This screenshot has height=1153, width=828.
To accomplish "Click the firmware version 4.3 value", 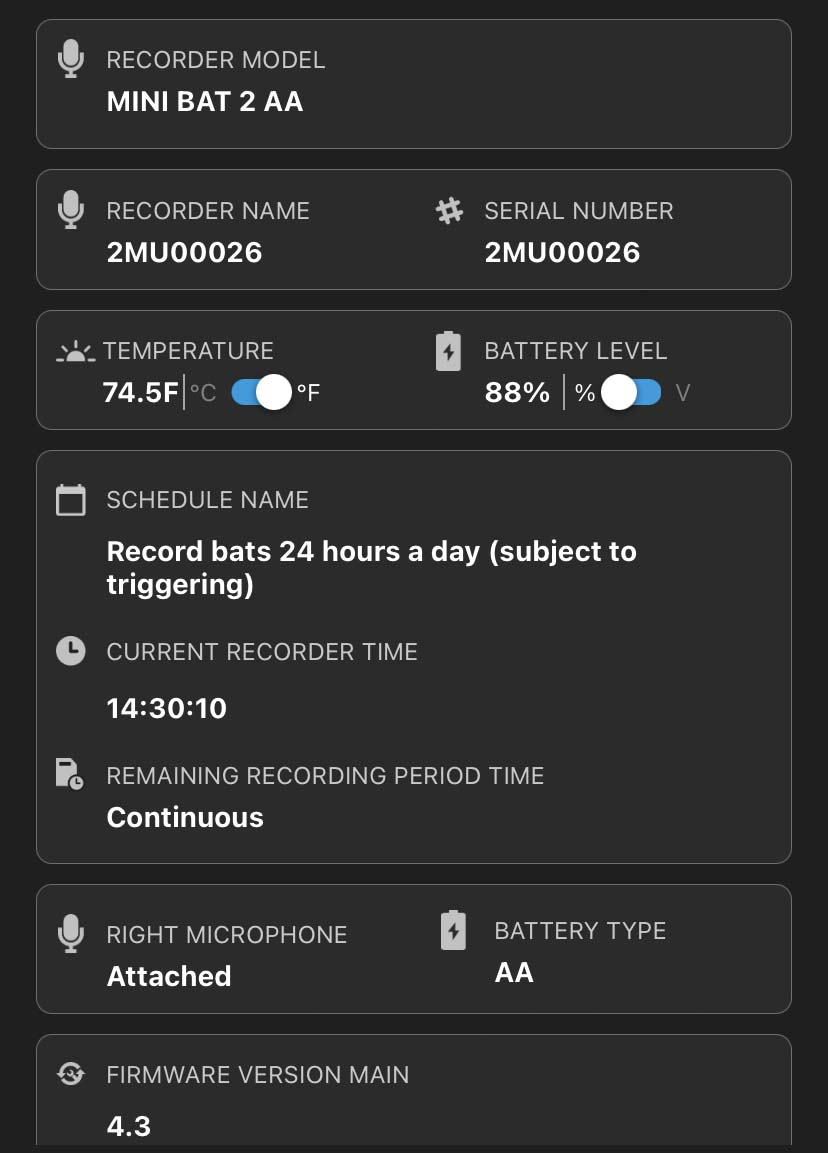I will coord(129,1126).
